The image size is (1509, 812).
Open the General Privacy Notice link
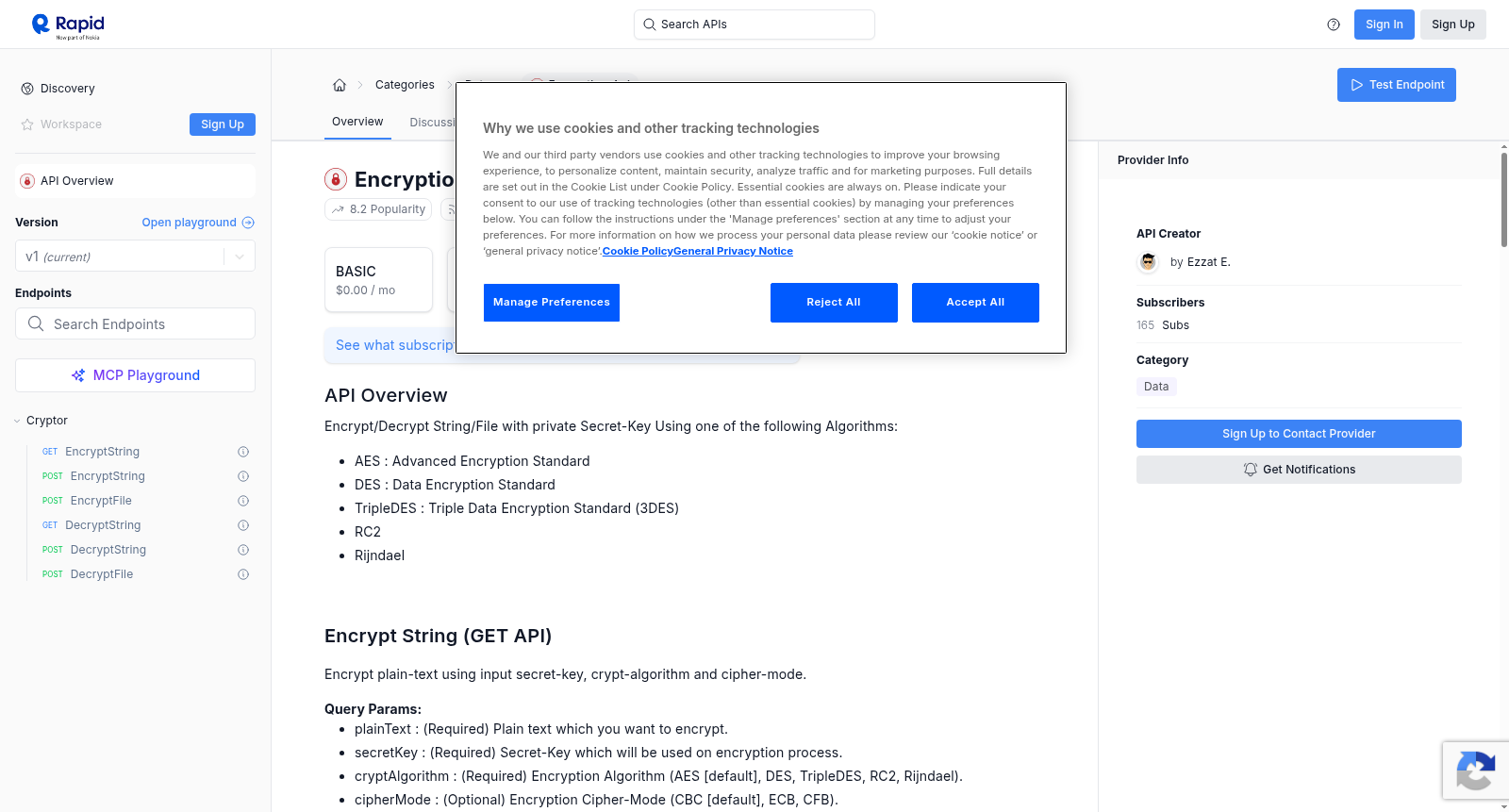pos(733,252)
